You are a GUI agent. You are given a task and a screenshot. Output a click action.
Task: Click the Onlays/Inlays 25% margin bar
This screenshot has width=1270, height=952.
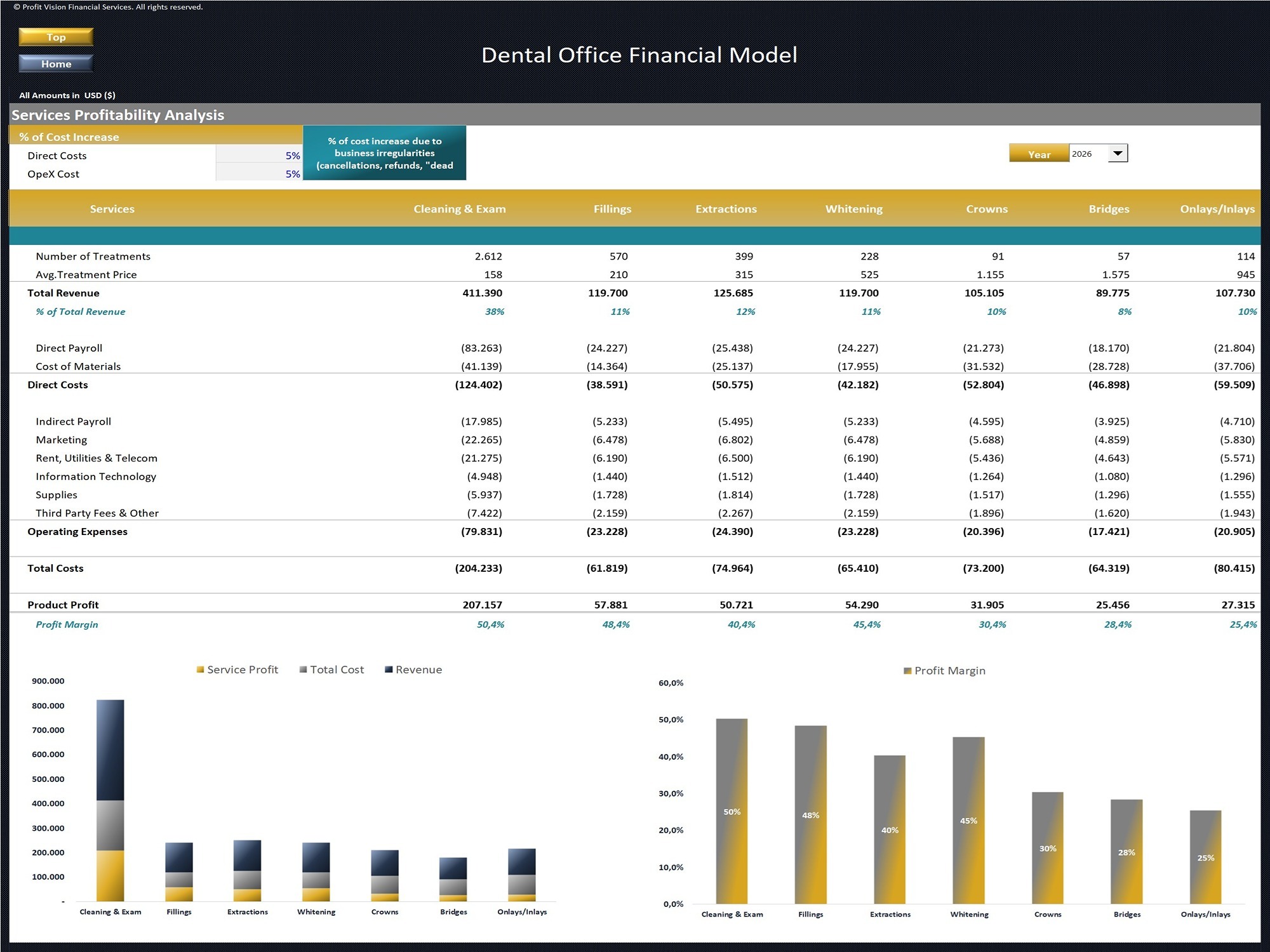pos(1205,857)
